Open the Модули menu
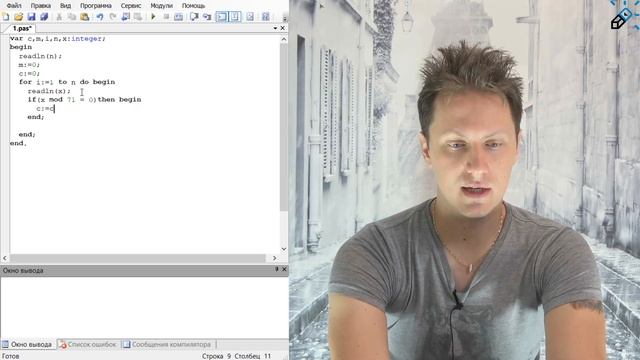640x360 pixels. [x=162, y=6]
